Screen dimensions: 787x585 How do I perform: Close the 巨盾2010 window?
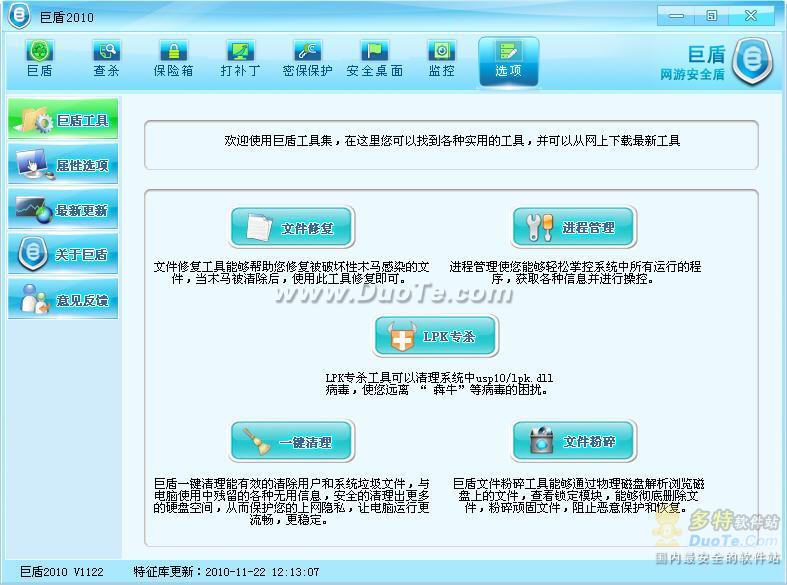751,16
